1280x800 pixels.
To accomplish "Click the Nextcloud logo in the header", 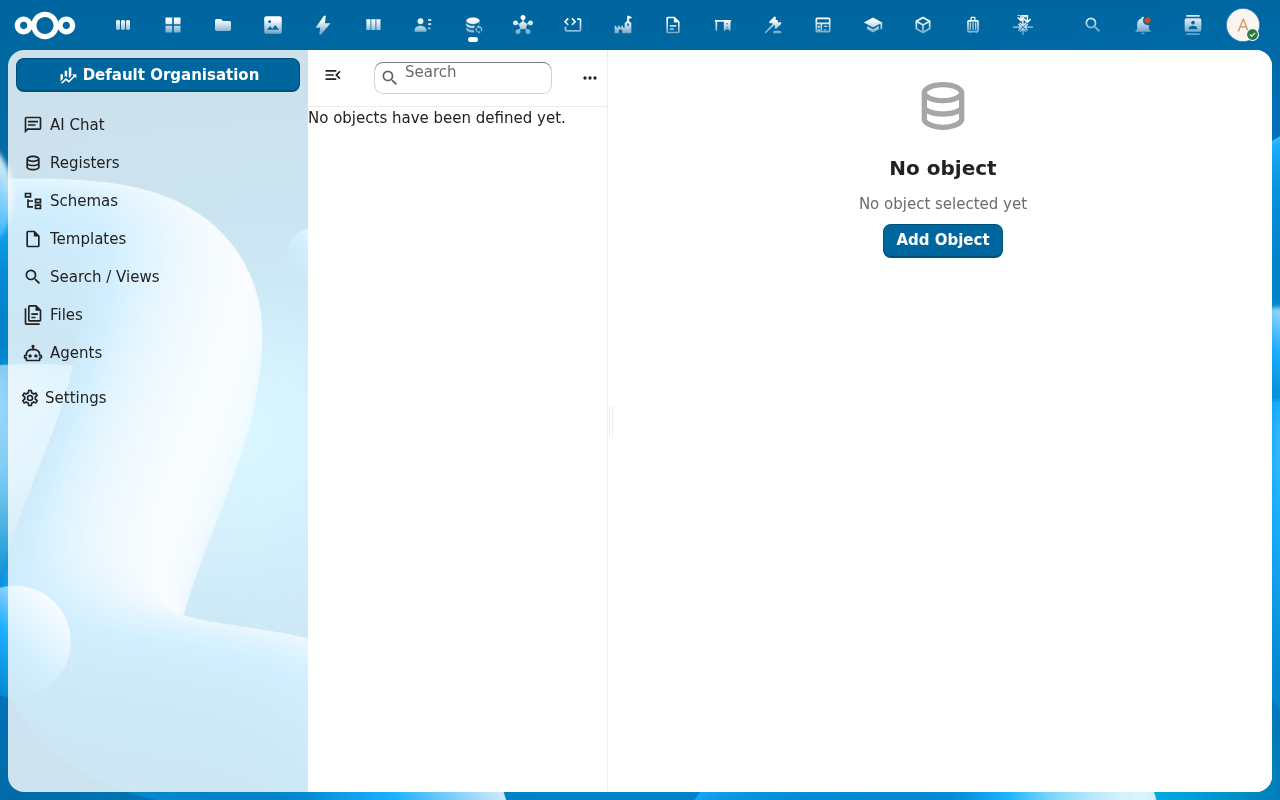I will tap(45, 25).
